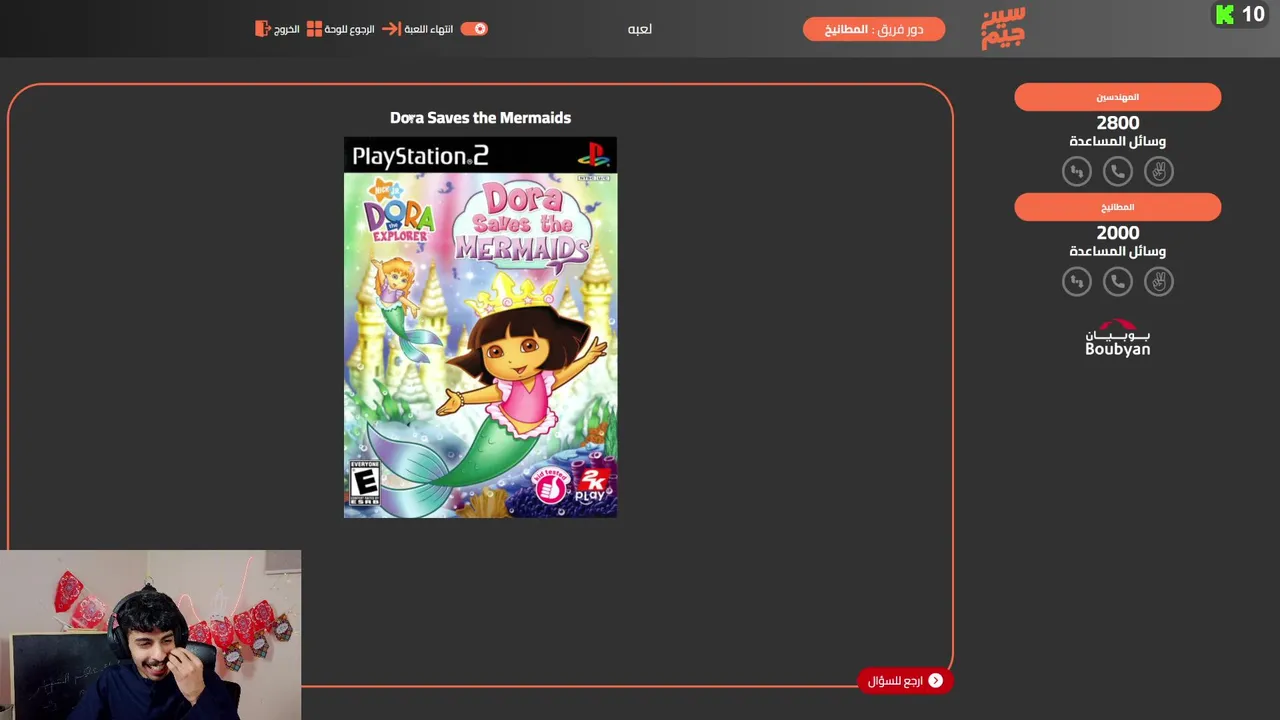Screen dimensions: 1280x720
Task: Click the exit door icon beside الخروج
Action: [262, 29]
